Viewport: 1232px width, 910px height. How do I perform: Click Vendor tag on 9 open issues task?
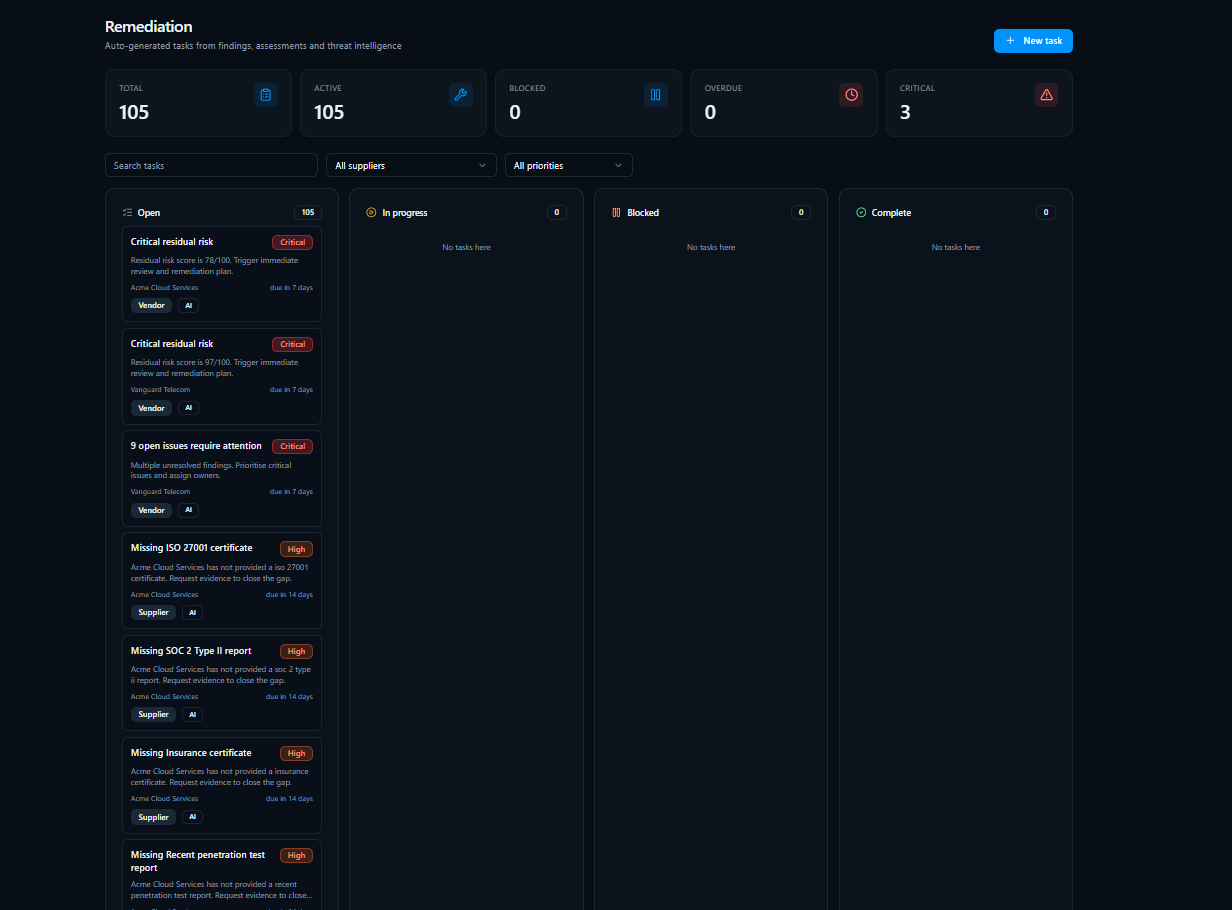click(151, 510)
